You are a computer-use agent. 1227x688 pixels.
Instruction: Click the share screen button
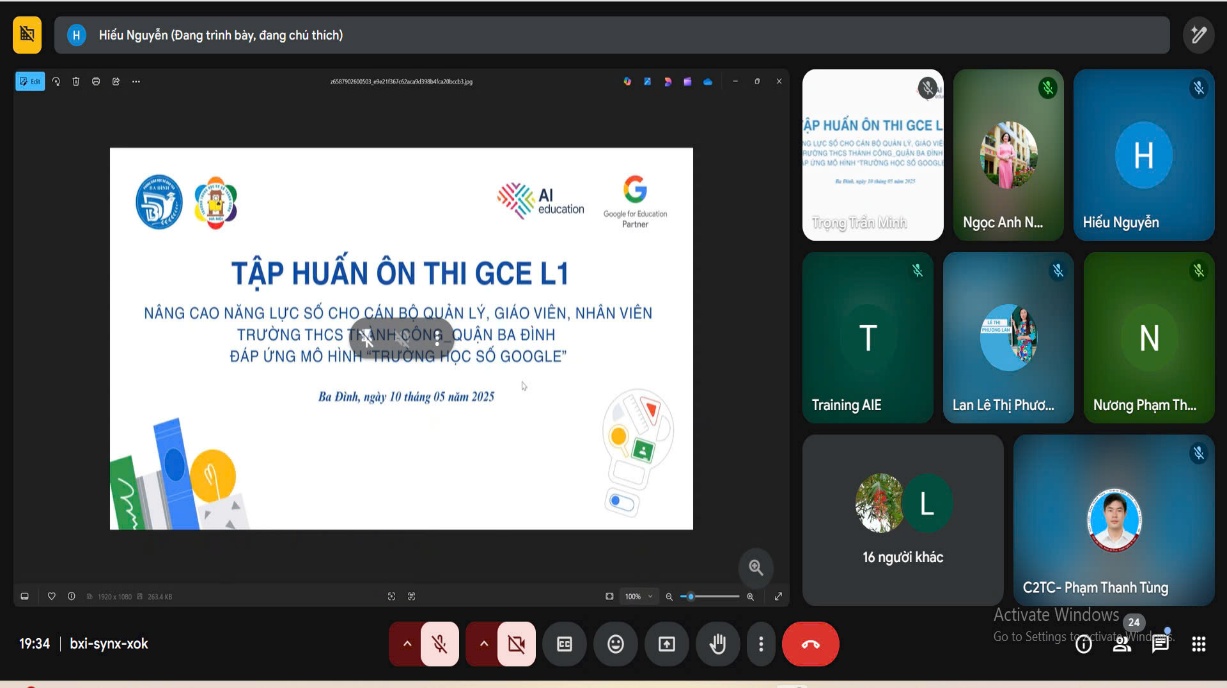(x=667, y=644)
